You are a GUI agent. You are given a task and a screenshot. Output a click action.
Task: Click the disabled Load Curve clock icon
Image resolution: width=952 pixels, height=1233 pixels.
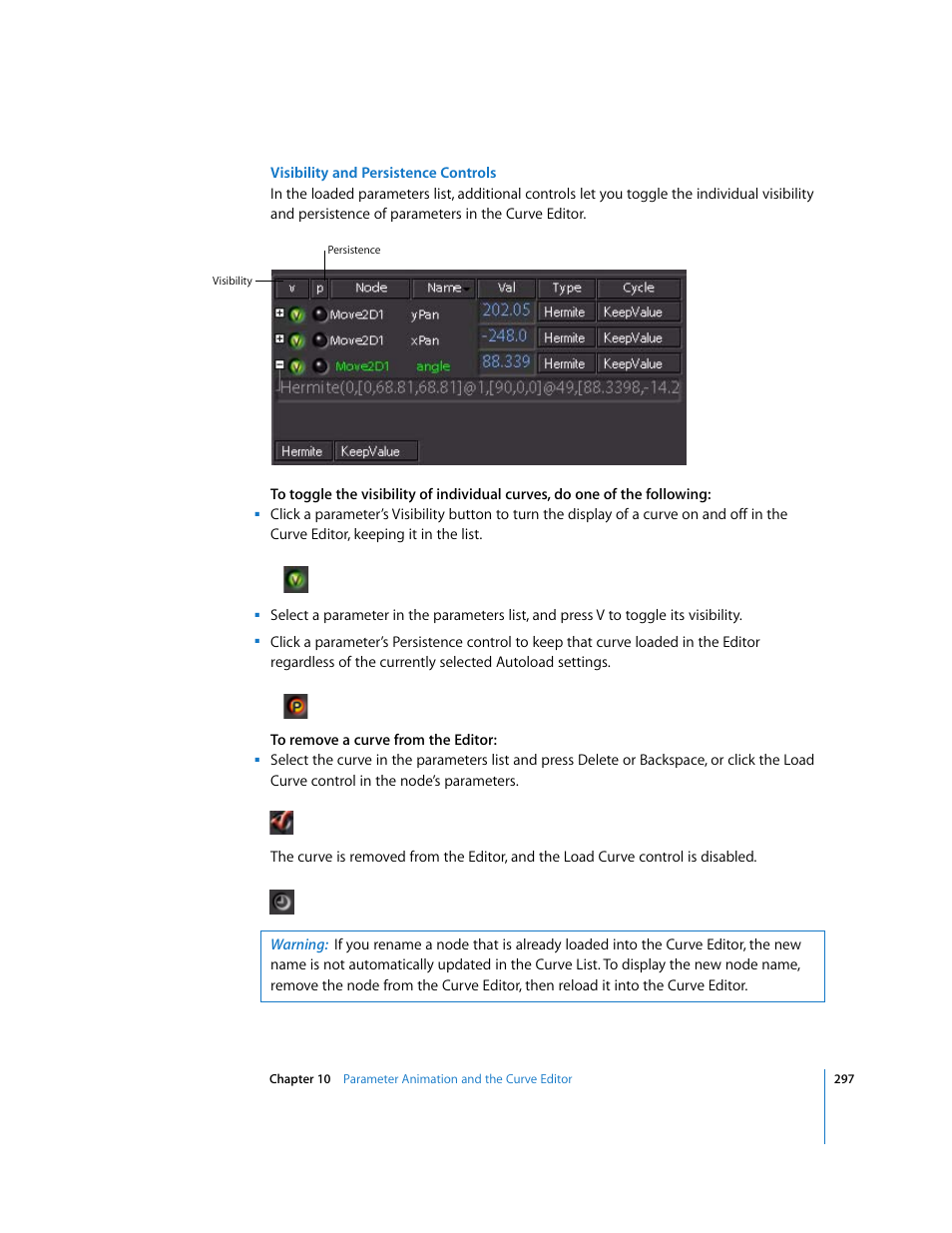coord(281,902)
